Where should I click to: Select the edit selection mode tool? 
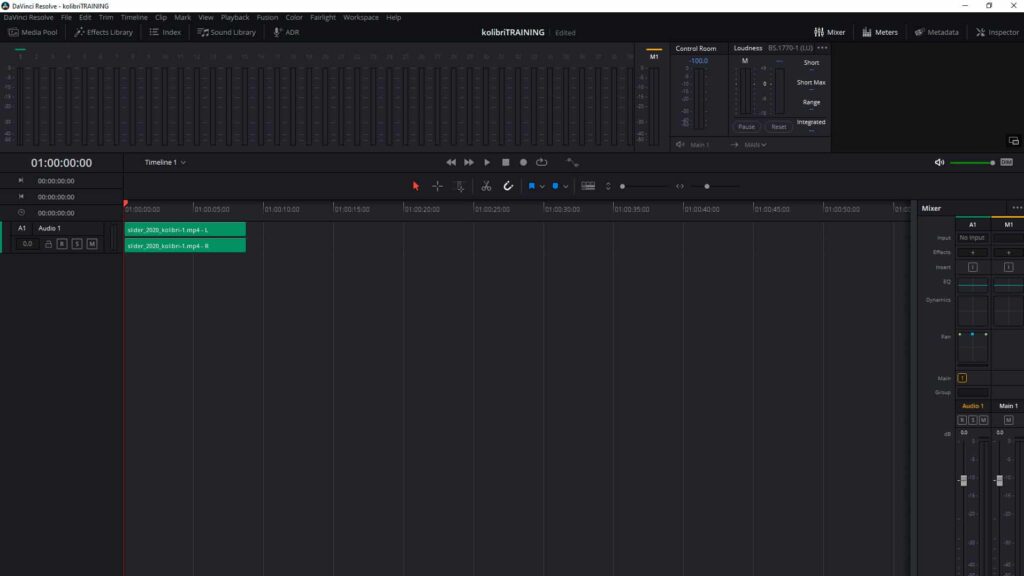pos(460,186)
